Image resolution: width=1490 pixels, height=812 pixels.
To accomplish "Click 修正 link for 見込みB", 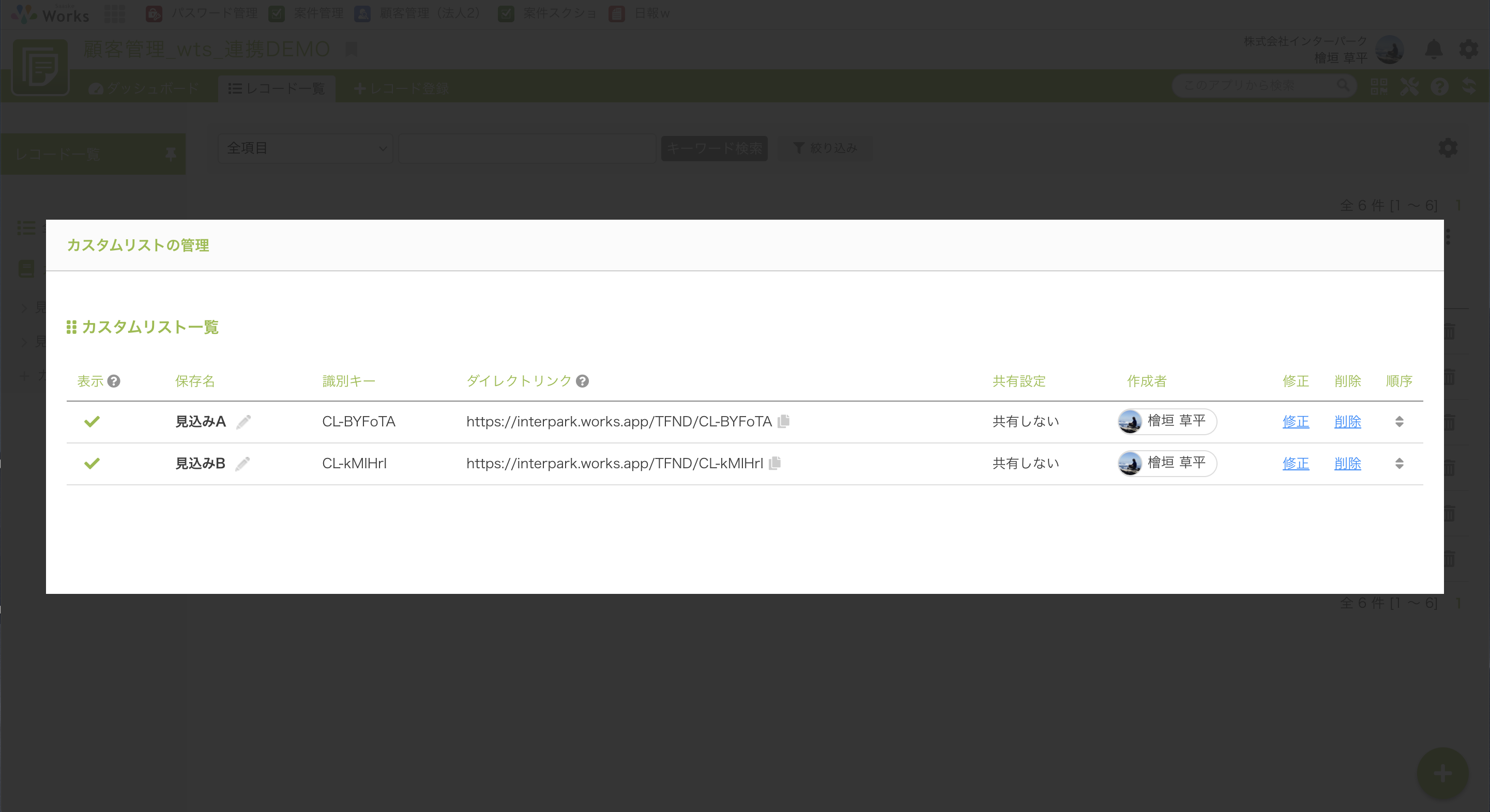I will pyautogui.click(x=1296, y=463).
